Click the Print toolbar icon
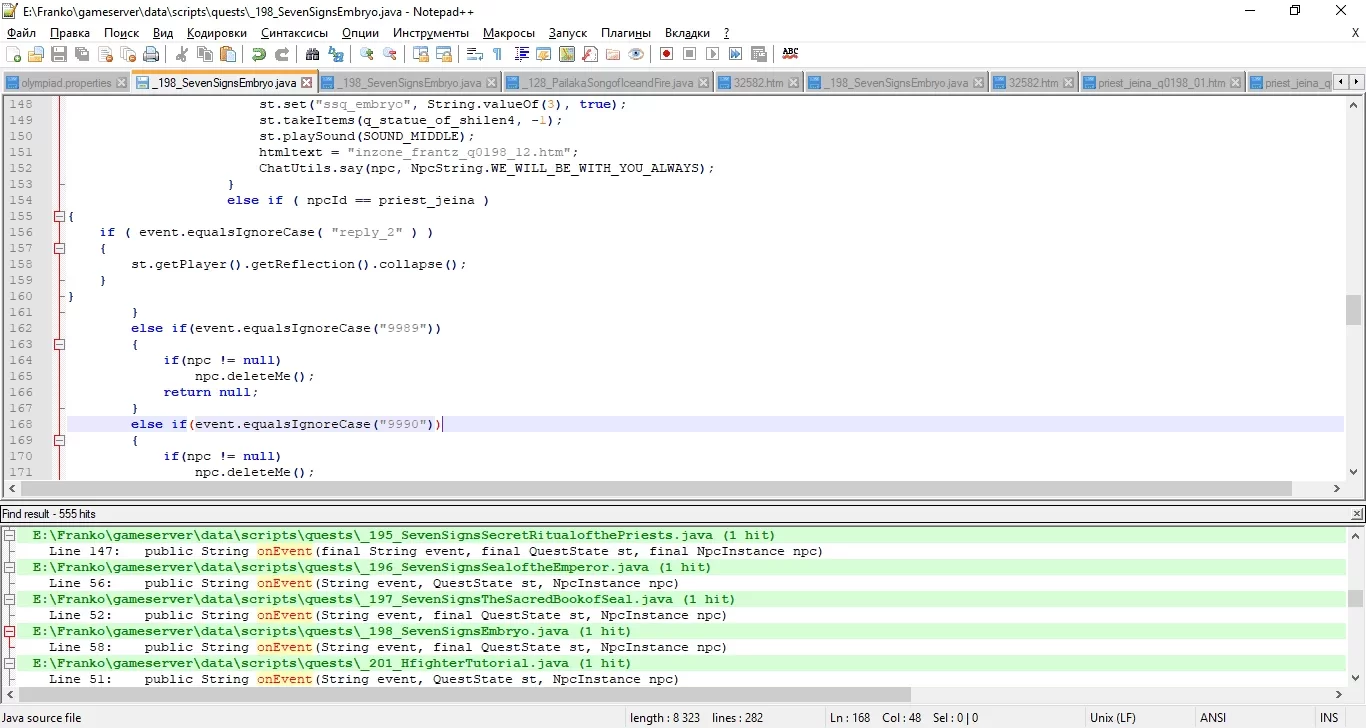Screen dimensions: 1366x728 (x=151, y=54)
